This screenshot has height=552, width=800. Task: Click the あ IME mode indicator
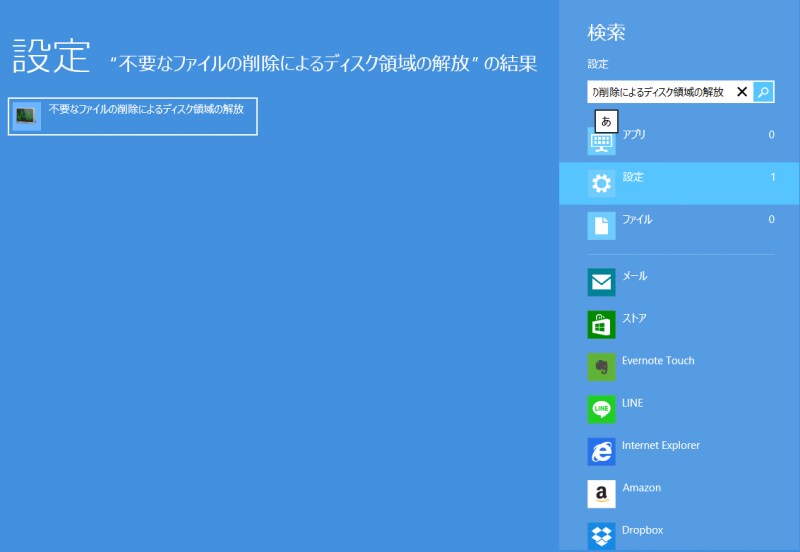pos(606,121)
